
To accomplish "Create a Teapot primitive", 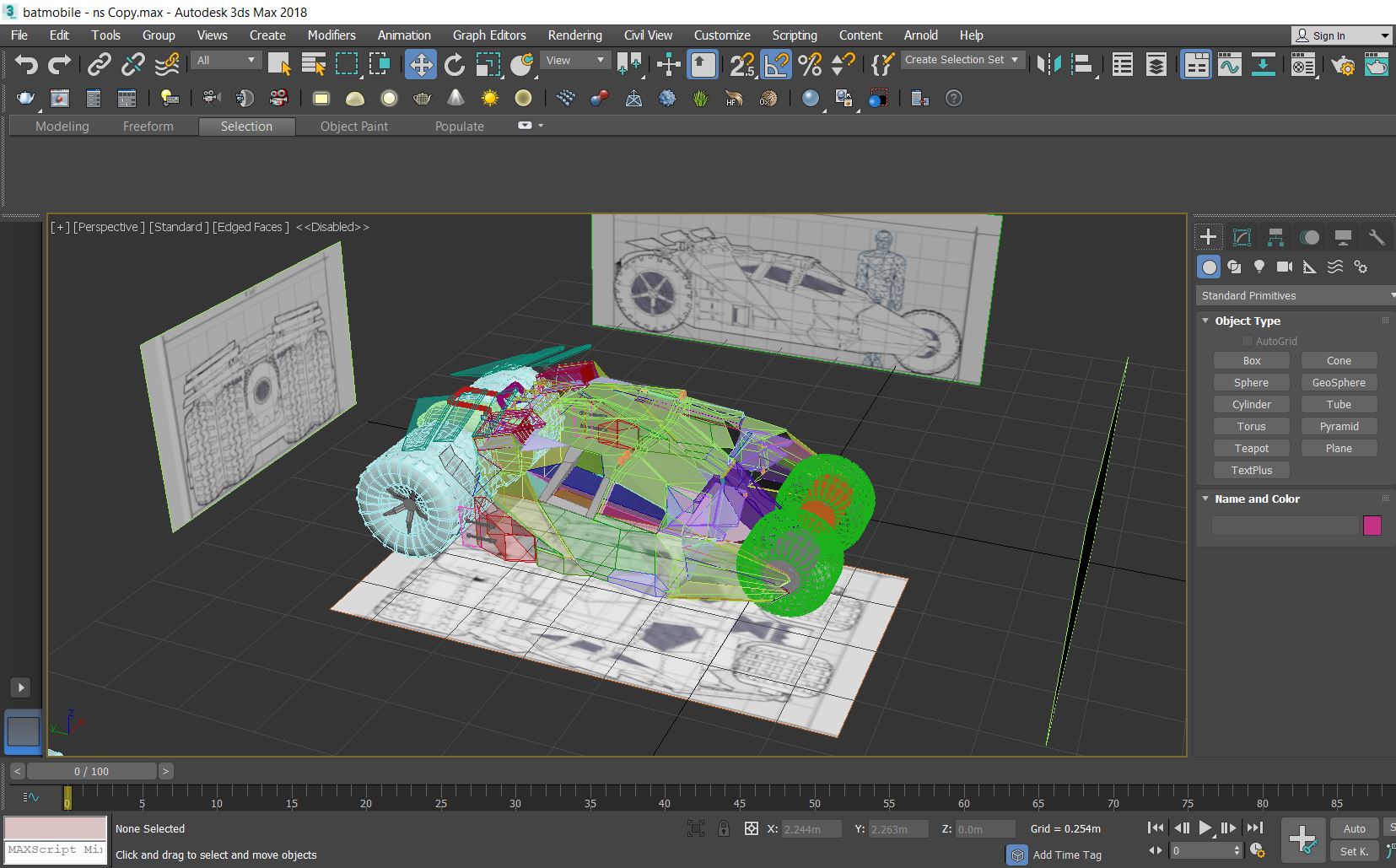I will 1252,448.
